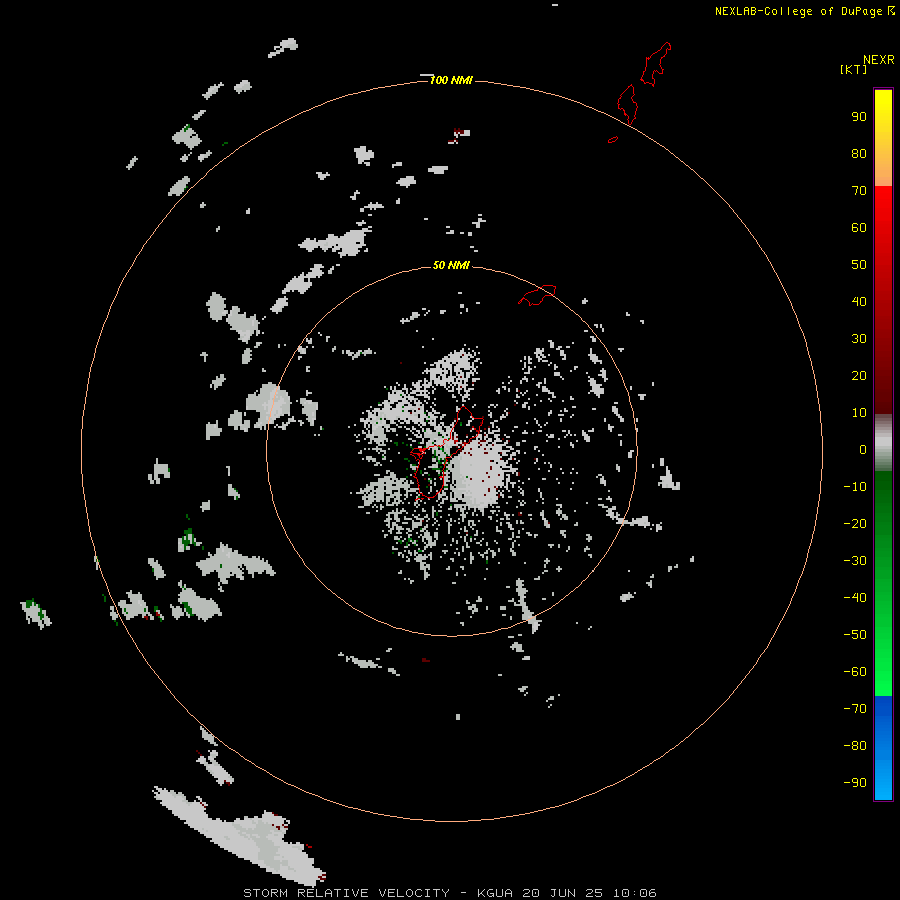Click the blue bottom segment of the color bar
This screenshot has height=900, width=900.
pyautogui.click(x=883, y=748)
